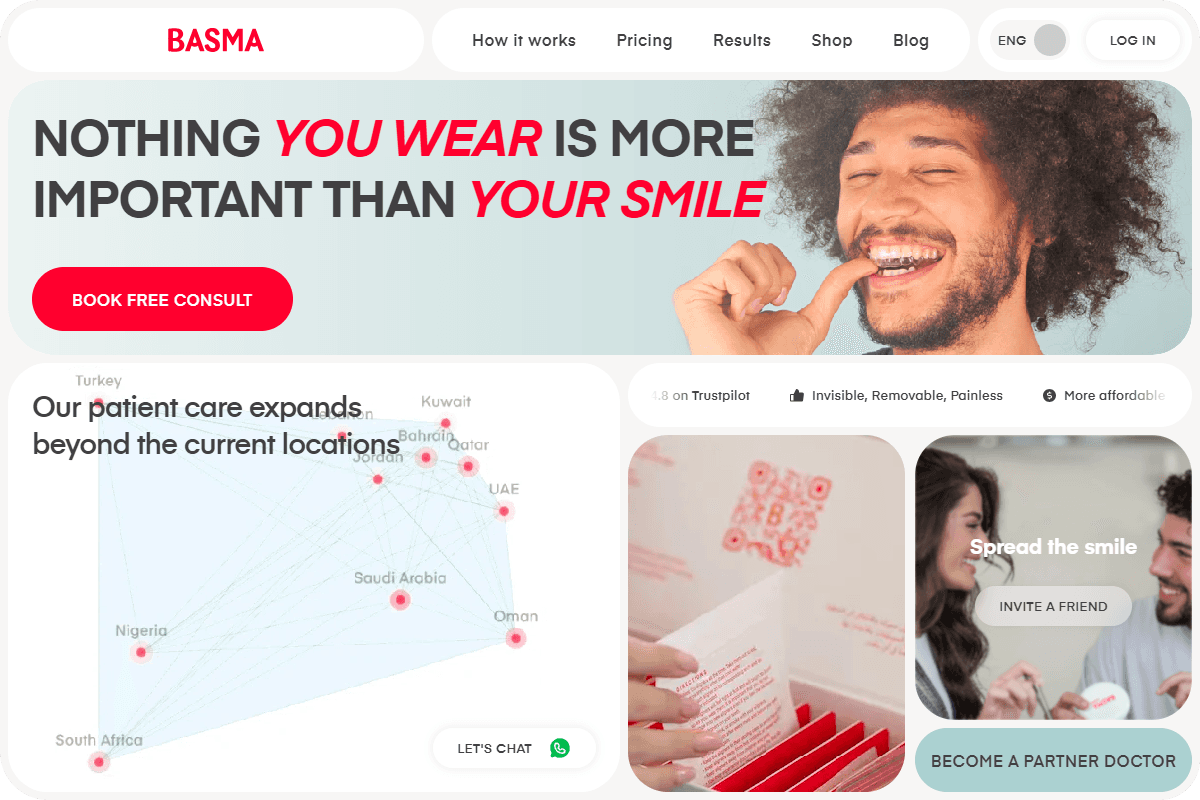Screen dimensions: 1200x800
Task: Open the How it works menu item
Action: (524, 40)
